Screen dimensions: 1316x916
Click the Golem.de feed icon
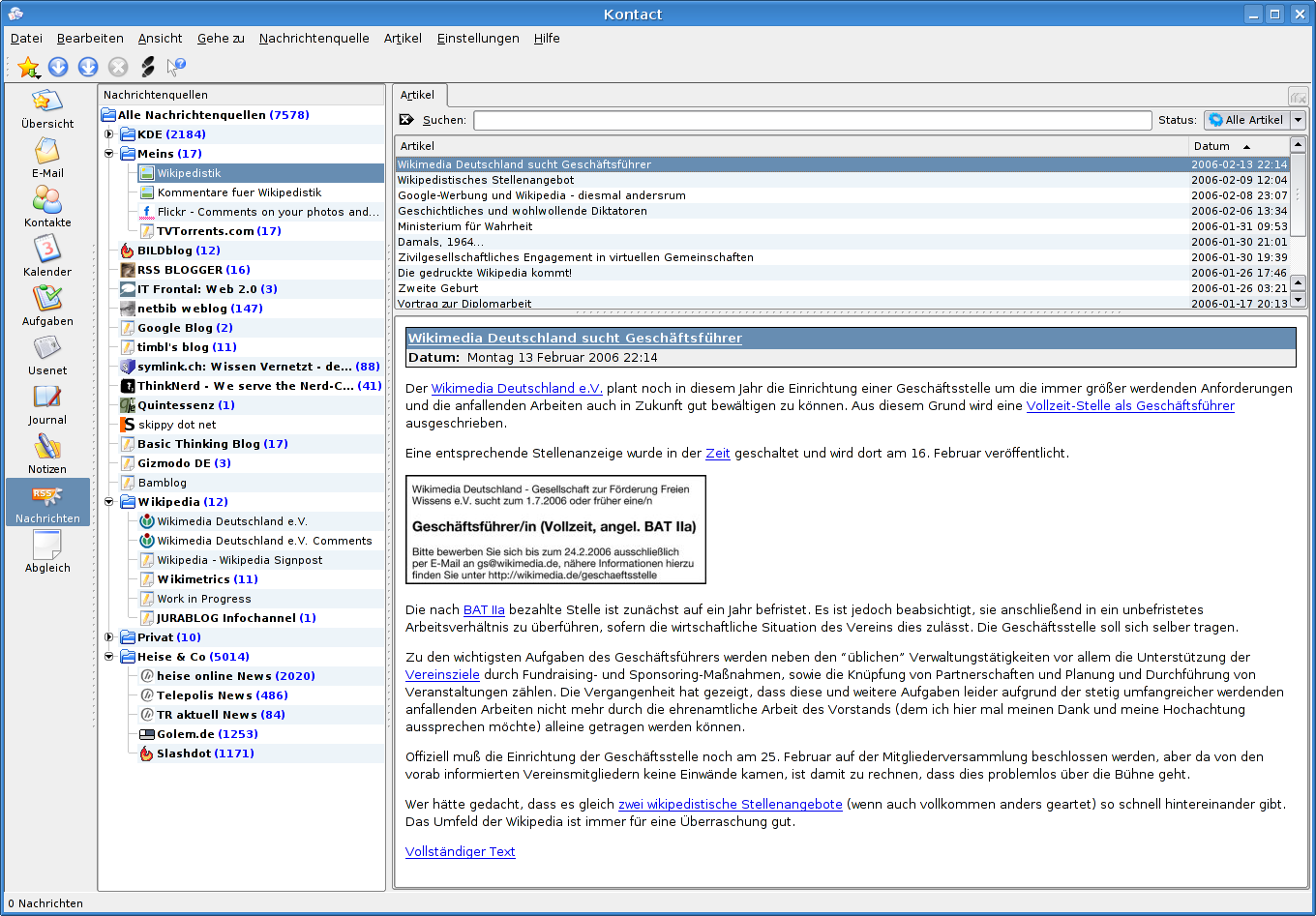coord(147,734)
